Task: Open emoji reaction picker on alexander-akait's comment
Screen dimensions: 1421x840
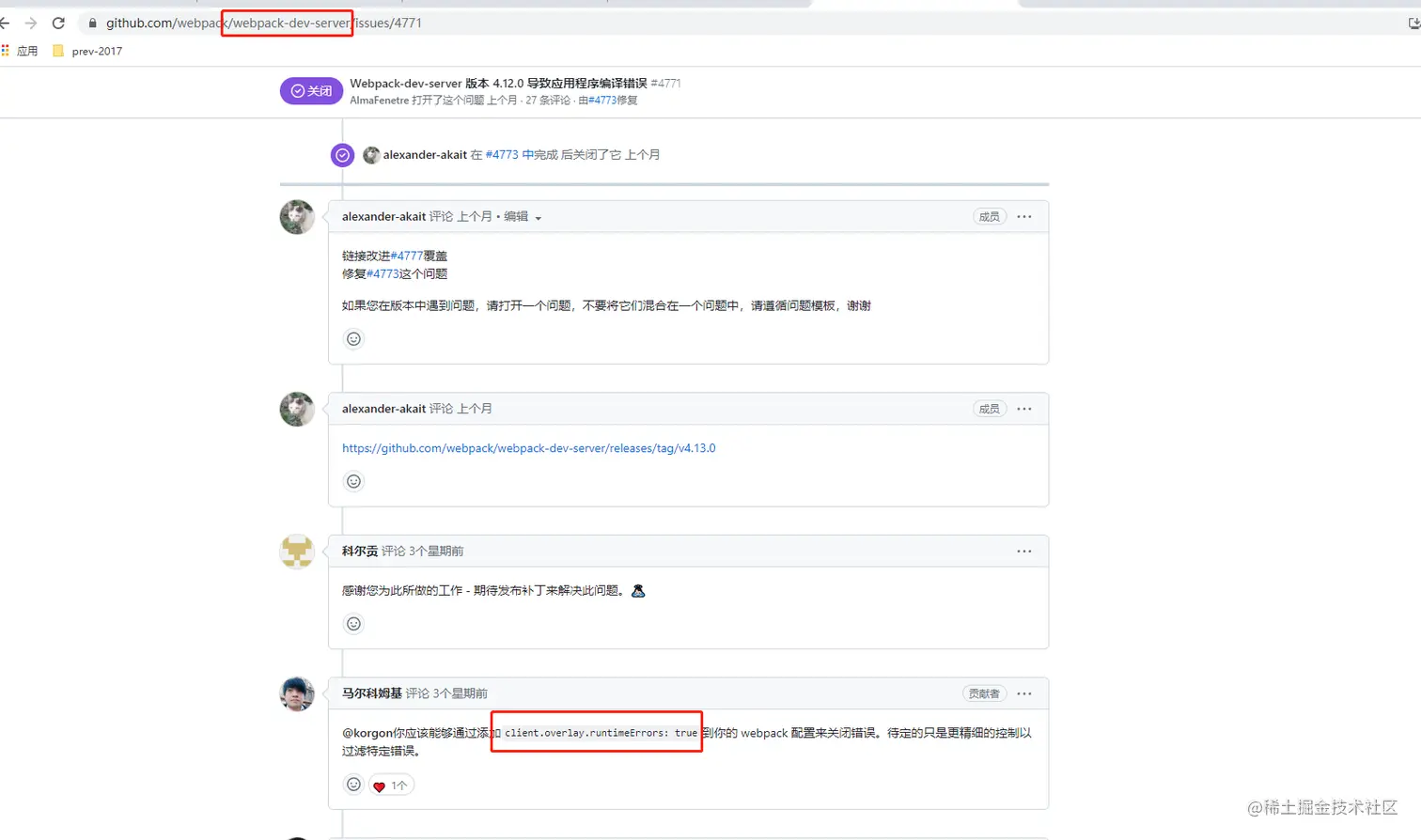Action: 353,338
